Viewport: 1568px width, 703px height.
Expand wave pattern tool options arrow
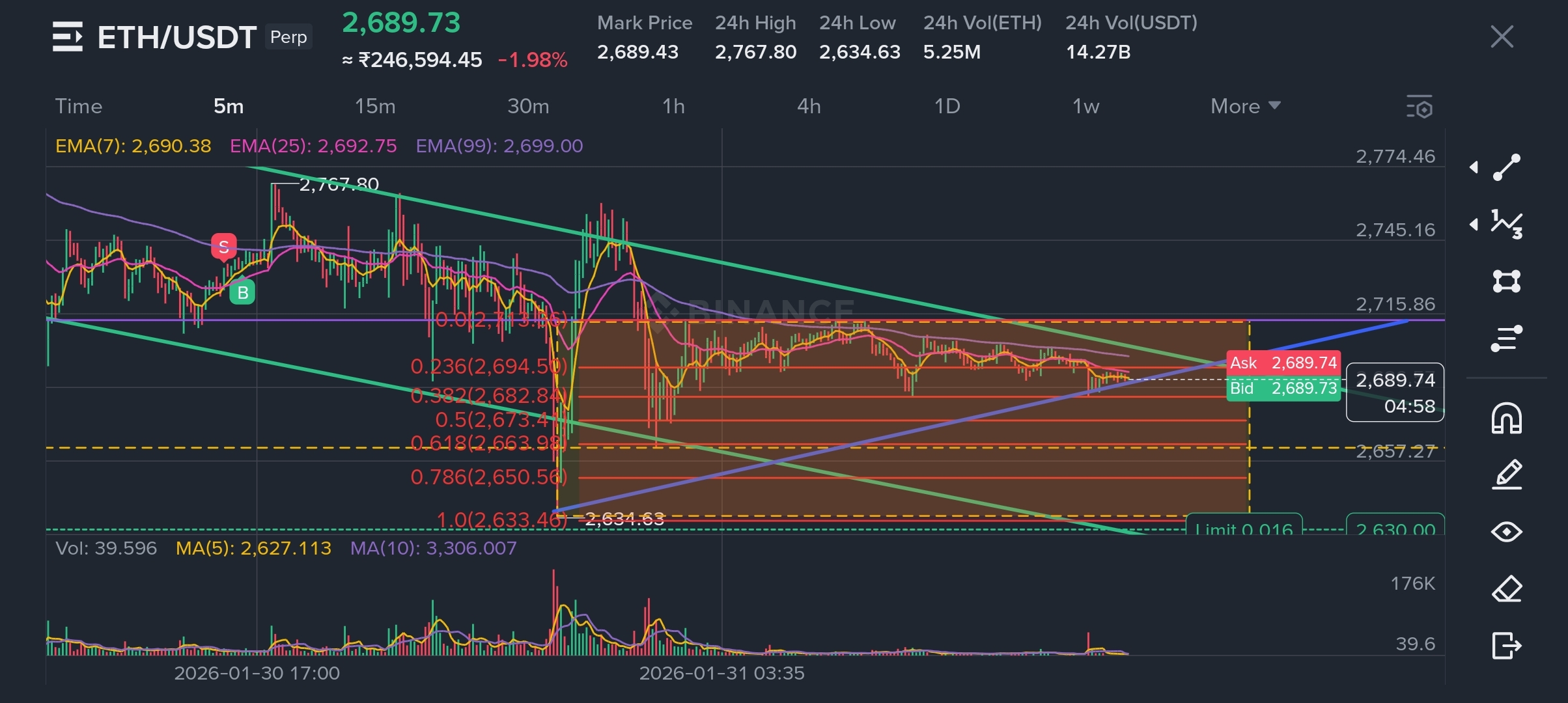1474,225
